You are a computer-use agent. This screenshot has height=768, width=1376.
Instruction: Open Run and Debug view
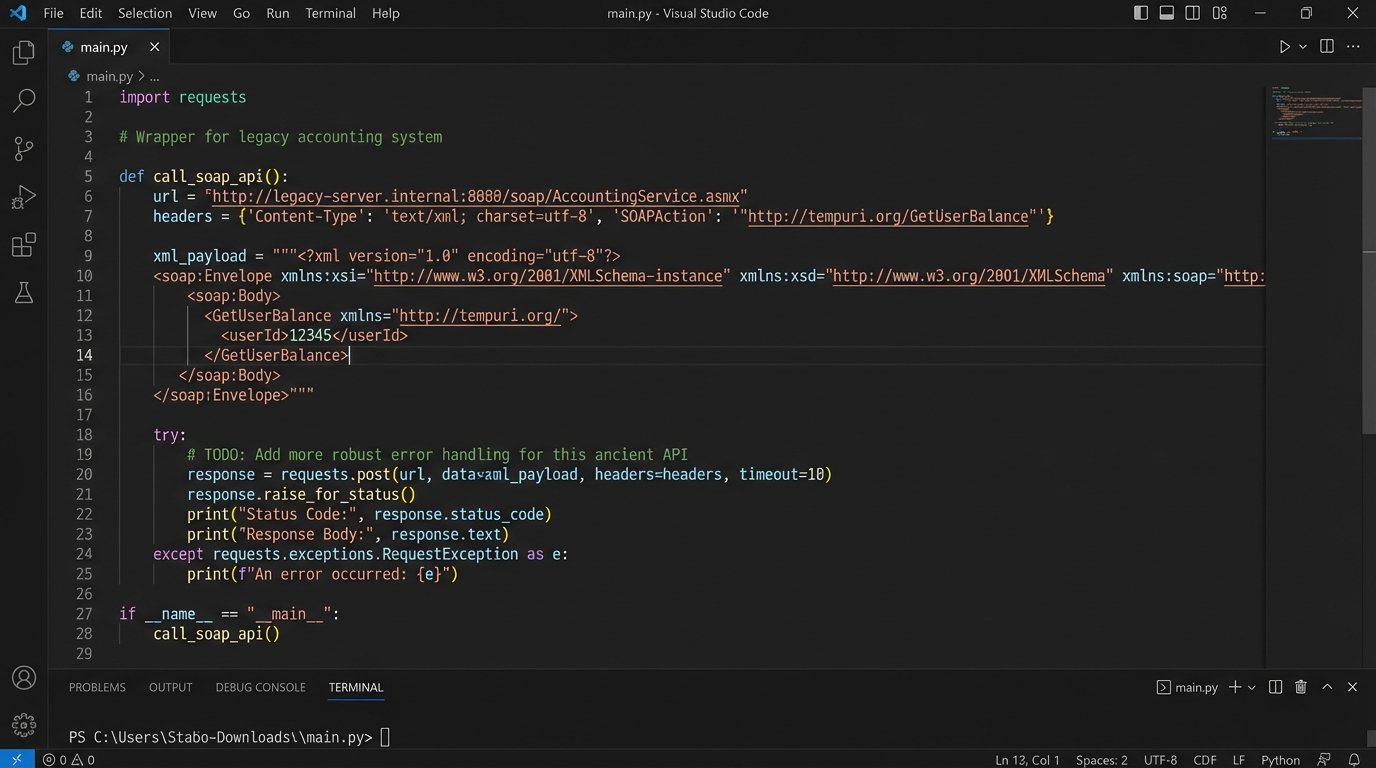(x=23, y=197)
